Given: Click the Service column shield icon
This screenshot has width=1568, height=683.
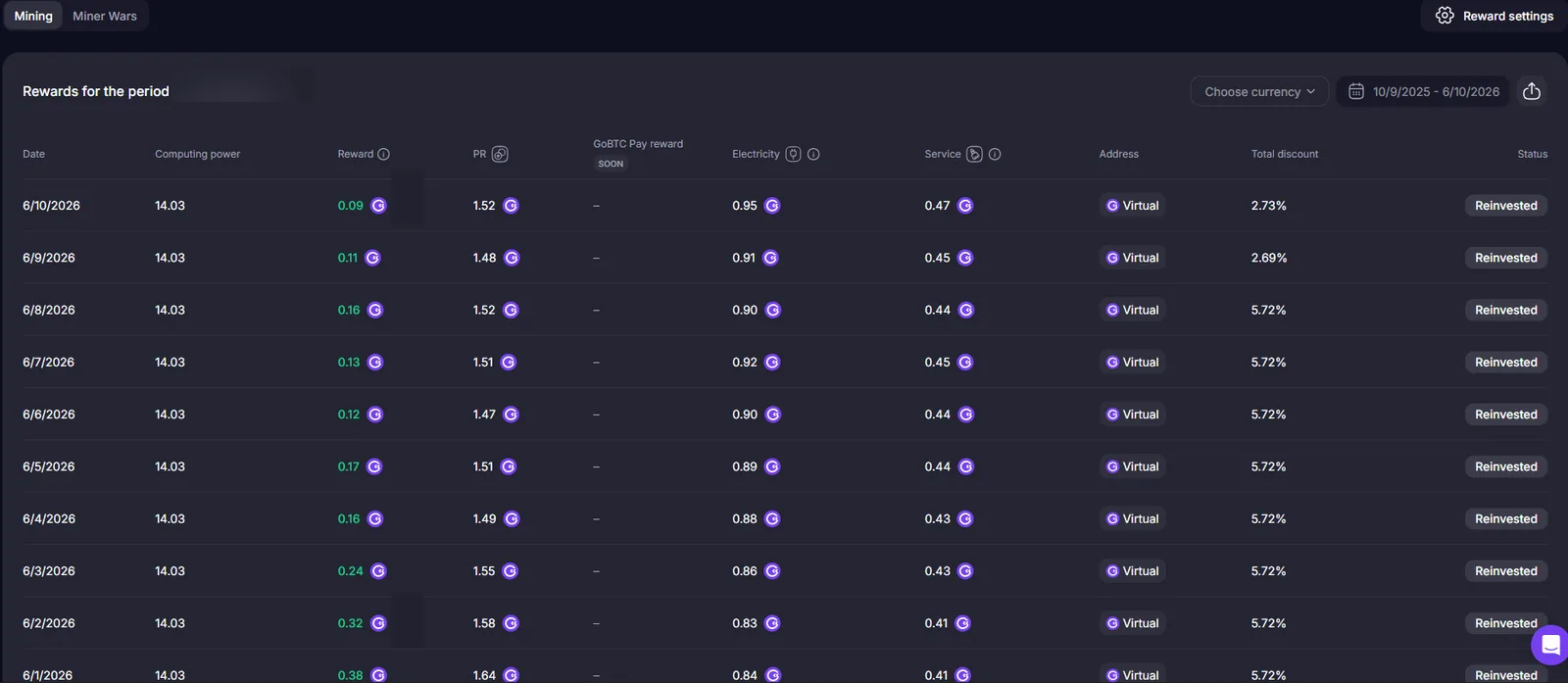Looking at the screenshot, I should tap(974, 154).
